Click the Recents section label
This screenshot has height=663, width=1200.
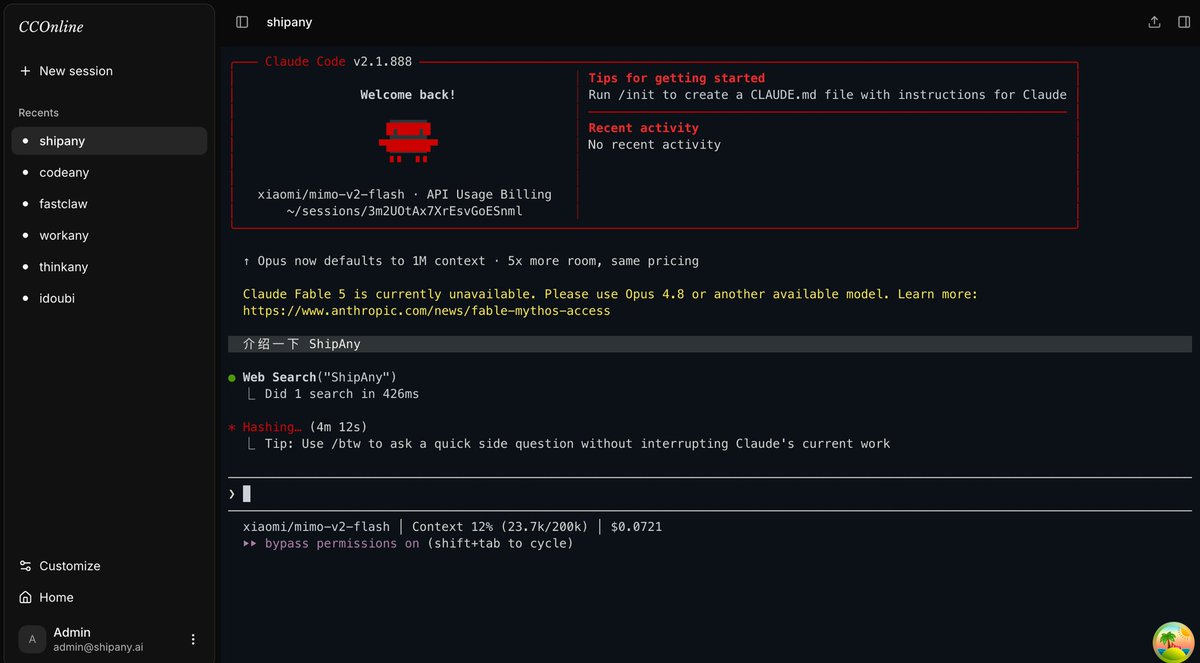tap(38, 113)
